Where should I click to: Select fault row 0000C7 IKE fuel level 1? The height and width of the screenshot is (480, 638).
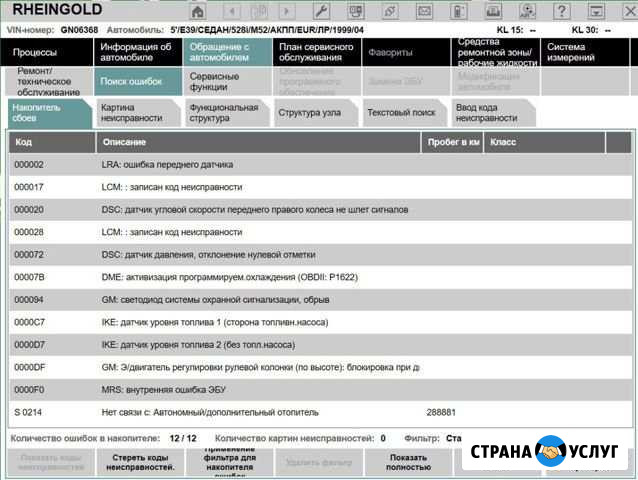[320, 322]
